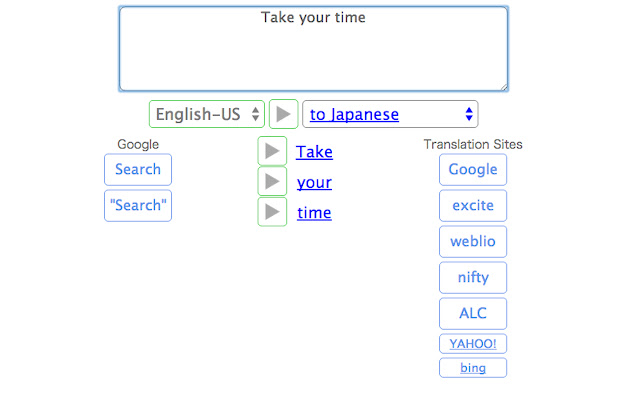
Task: Open the English-US language dropdown
Action: pos(207,114)
